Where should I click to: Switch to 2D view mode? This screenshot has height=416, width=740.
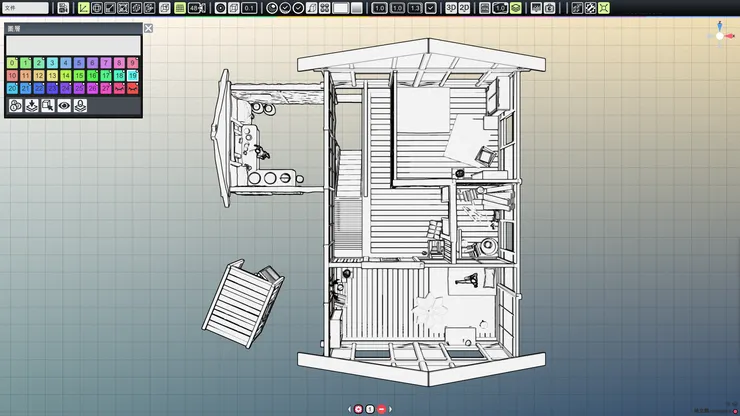tap(465, 8)
